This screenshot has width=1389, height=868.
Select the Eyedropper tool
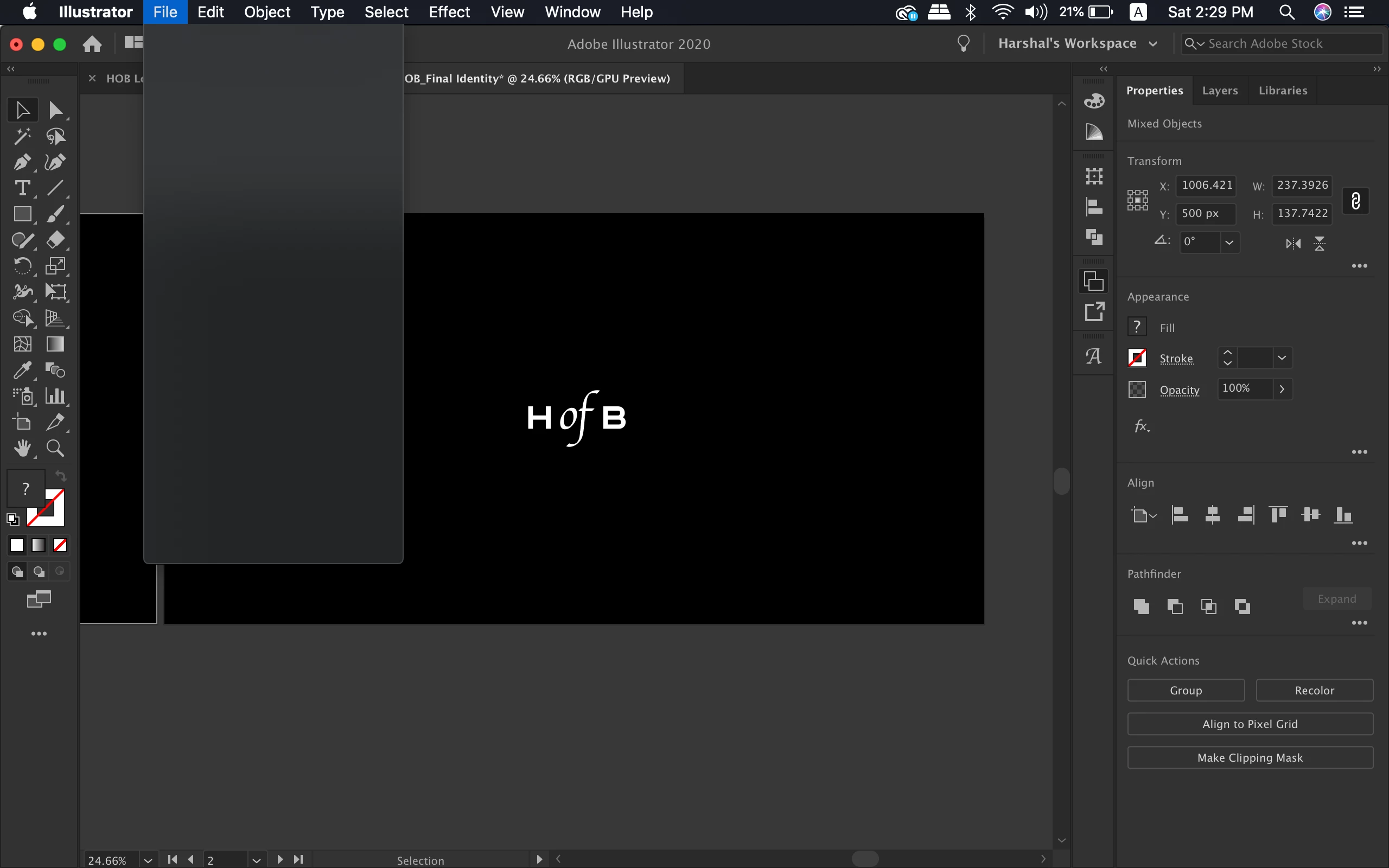[x=22, y=371]
